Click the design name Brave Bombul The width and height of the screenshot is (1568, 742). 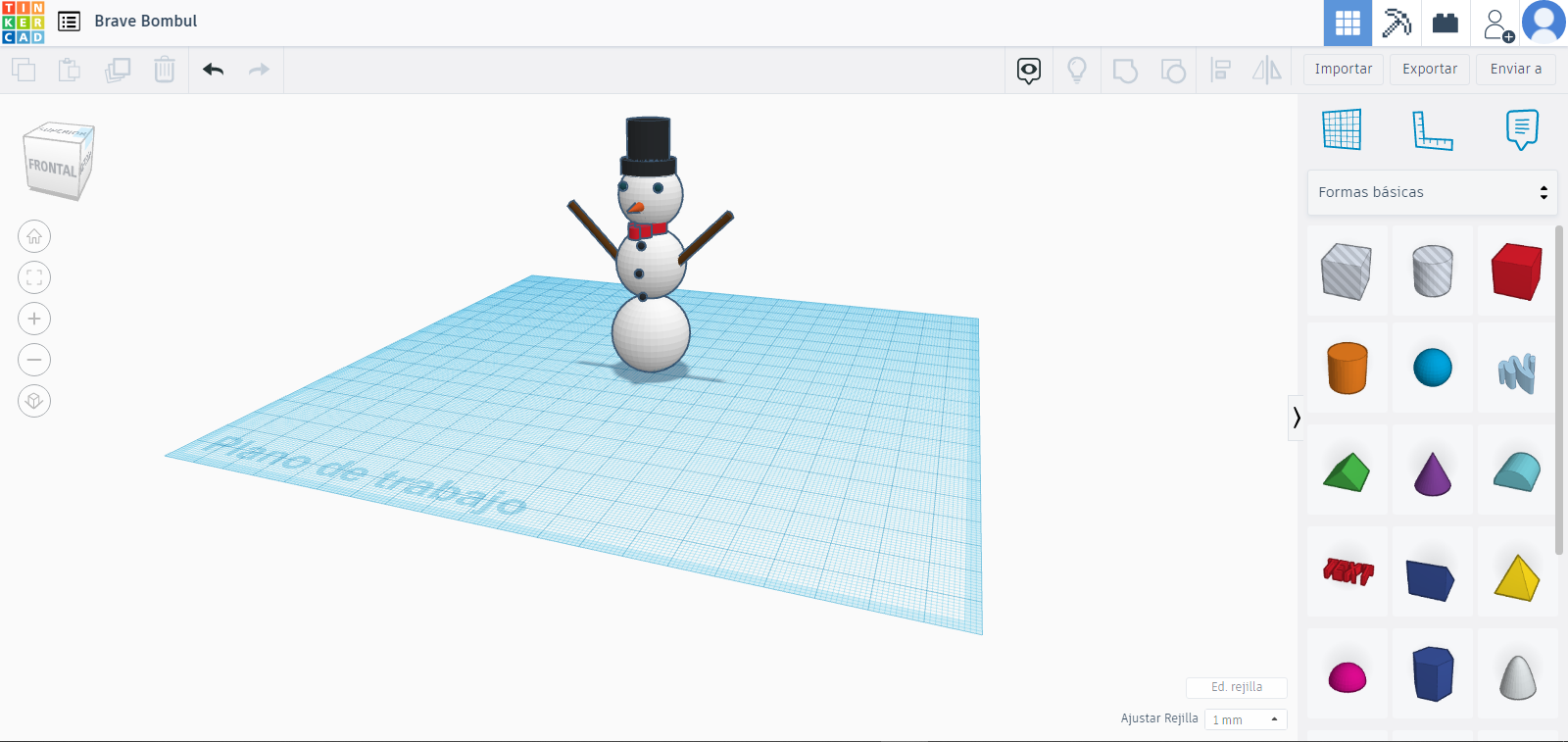coord(146,22)
